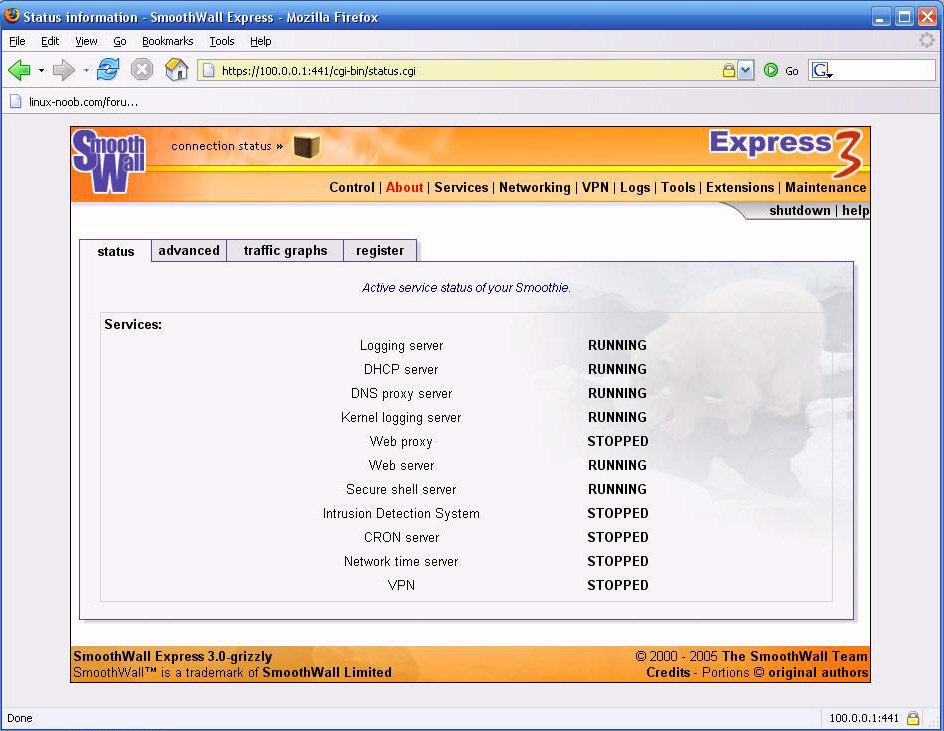Screen dimensions: 944x731
Task: Open the Maintenance section
Action: [x=825, y=187]
